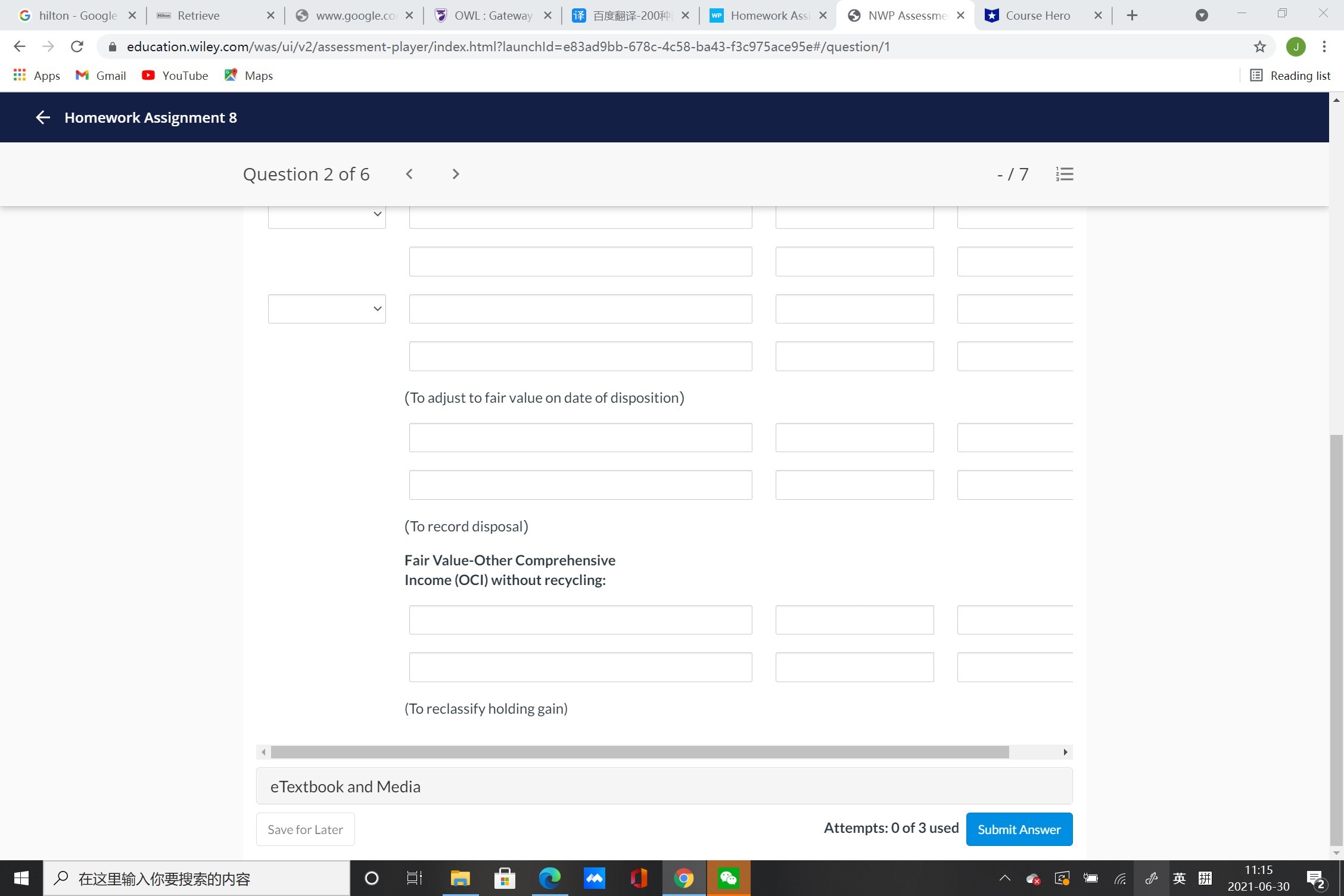This screenshot has height=896, width=1344.
Task: Click the back arrow beside Homework Assignment 8
Action: tap(42, 117)
